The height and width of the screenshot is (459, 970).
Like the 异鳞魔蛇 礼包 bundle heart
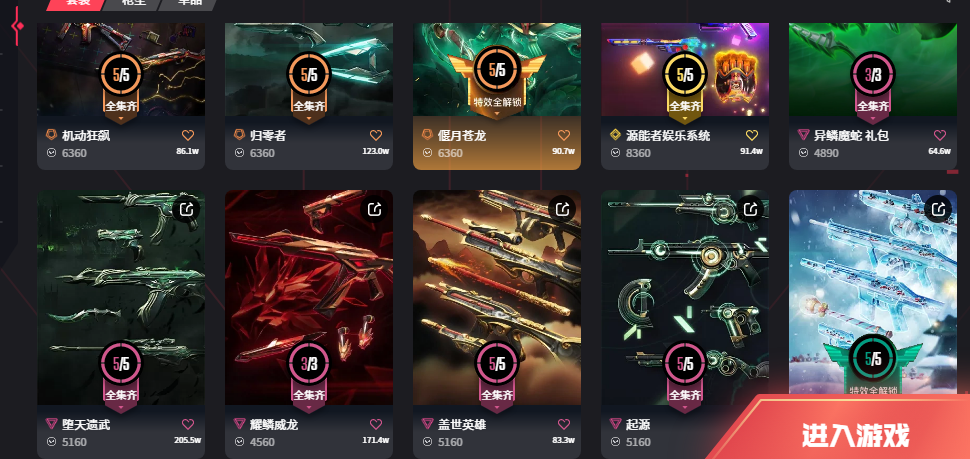940,135
